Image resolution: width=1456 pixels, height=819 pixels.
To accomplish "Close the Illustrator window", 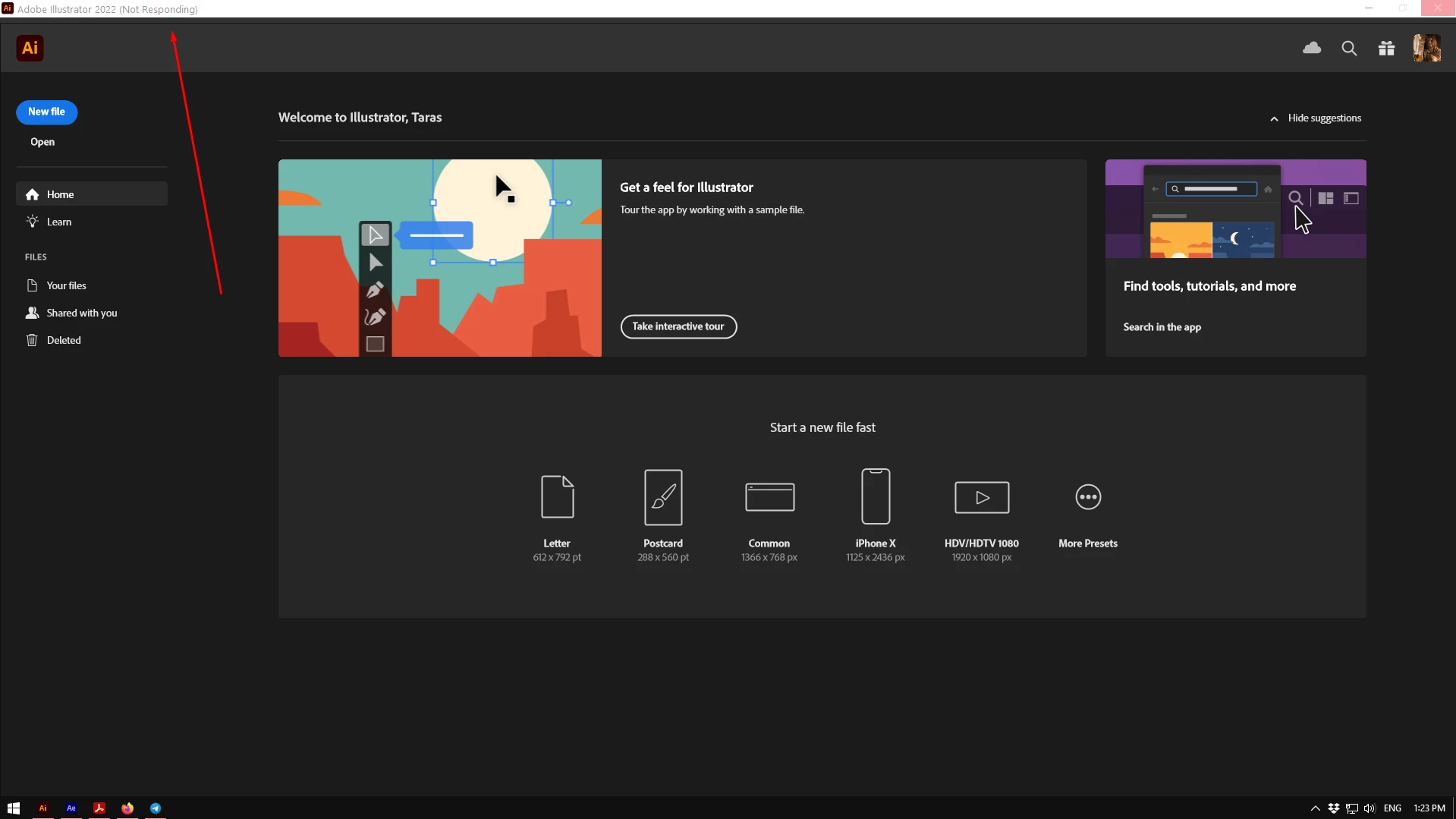I will tap(1438, 8).
